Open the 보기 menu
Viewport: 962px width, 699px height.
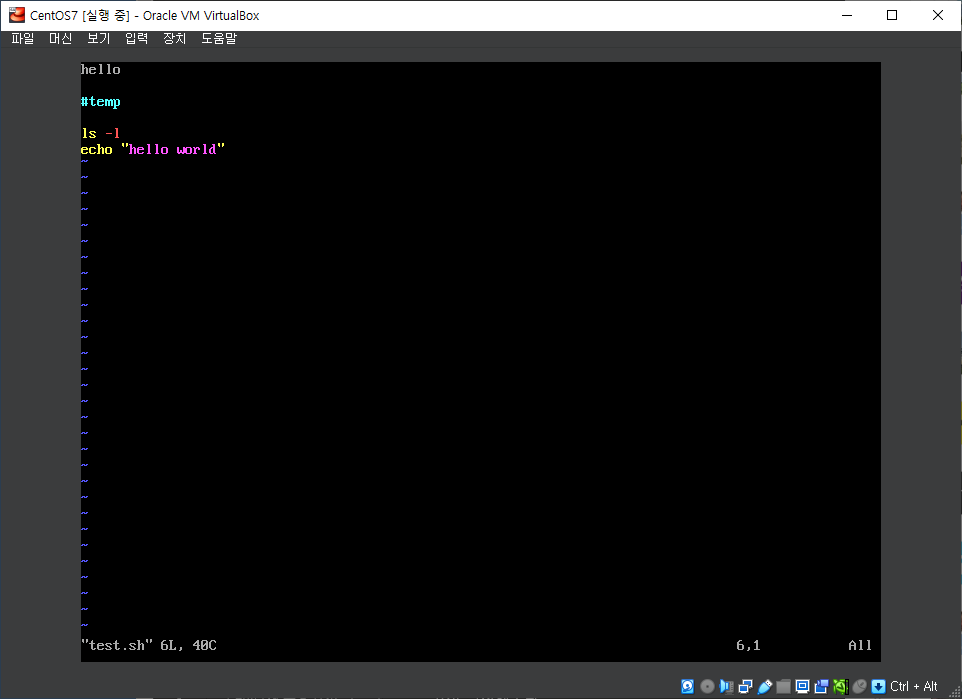97,38
